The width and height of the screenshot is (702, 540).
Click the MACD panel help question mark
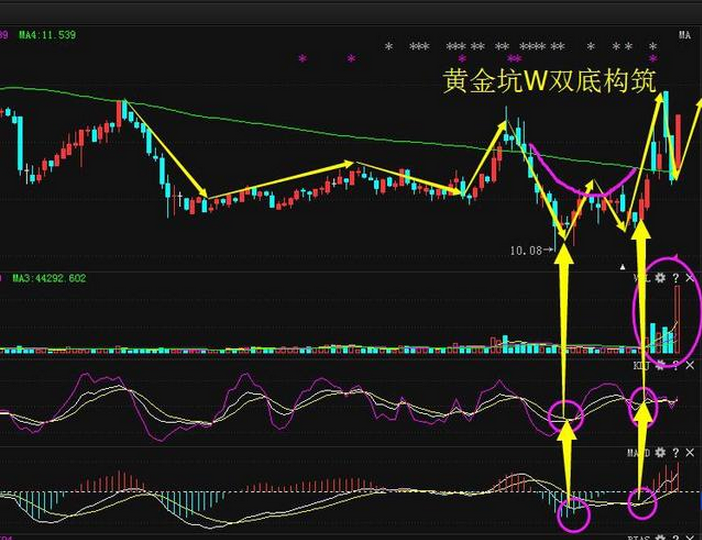tap(677, 453)
